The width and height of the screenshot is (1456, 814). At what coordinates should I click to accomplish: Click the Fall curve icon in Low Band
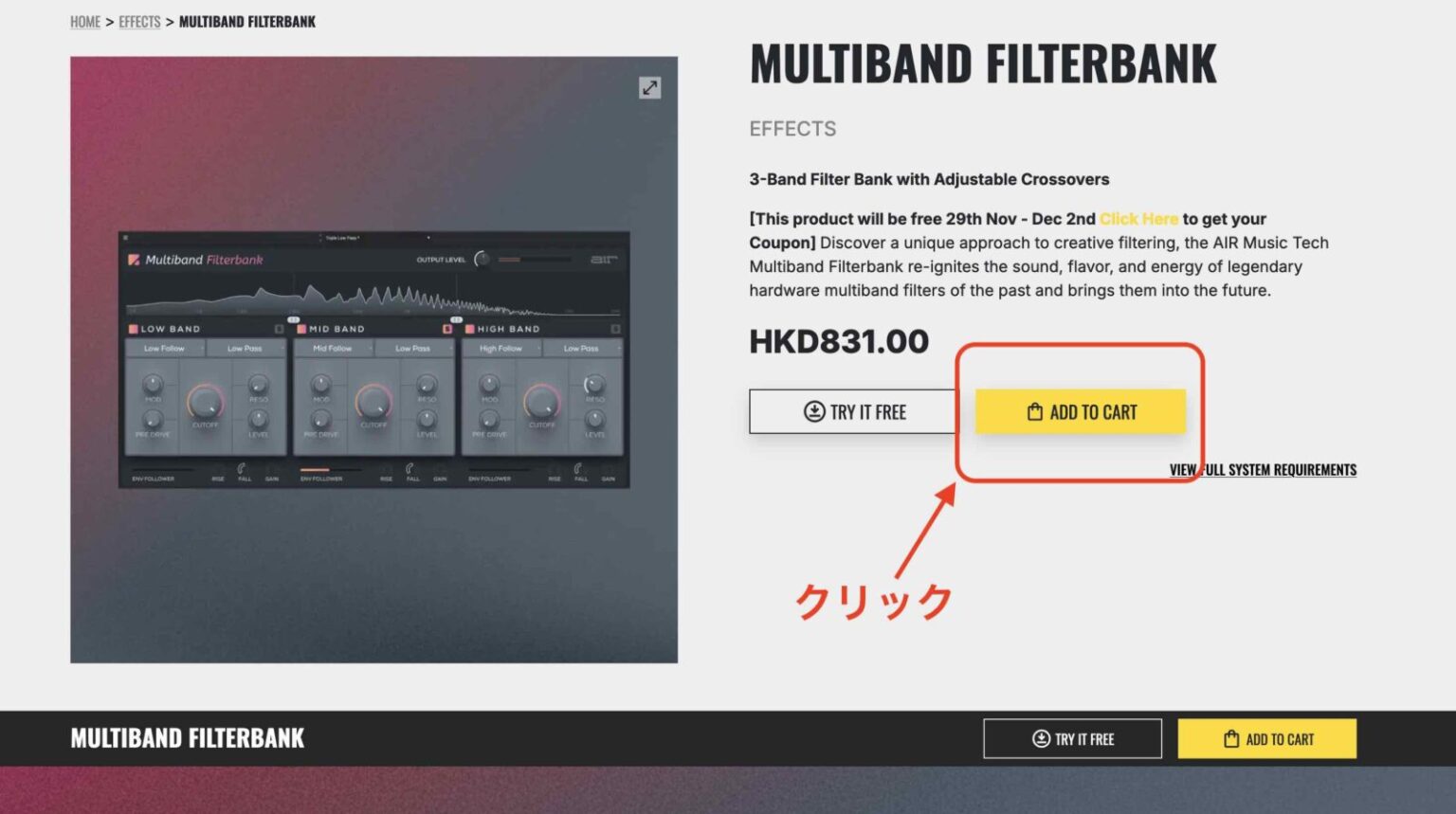(x=241, y=469)
